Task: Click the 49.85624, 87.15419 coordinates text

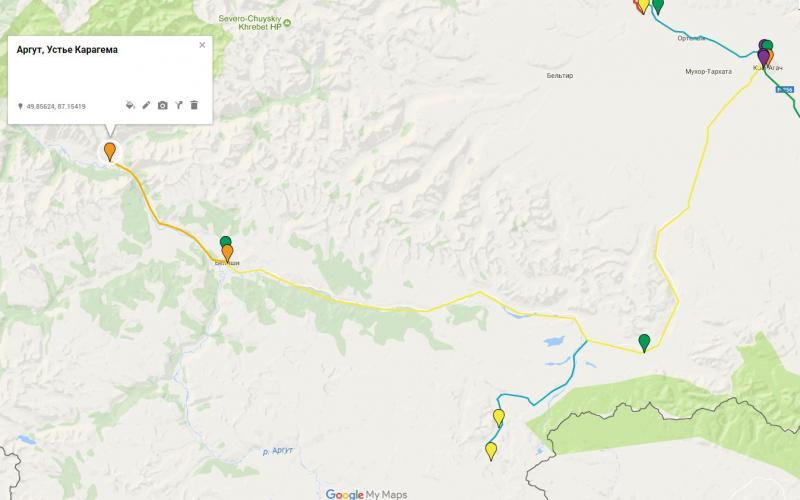Action: click(x=56, y=107)
